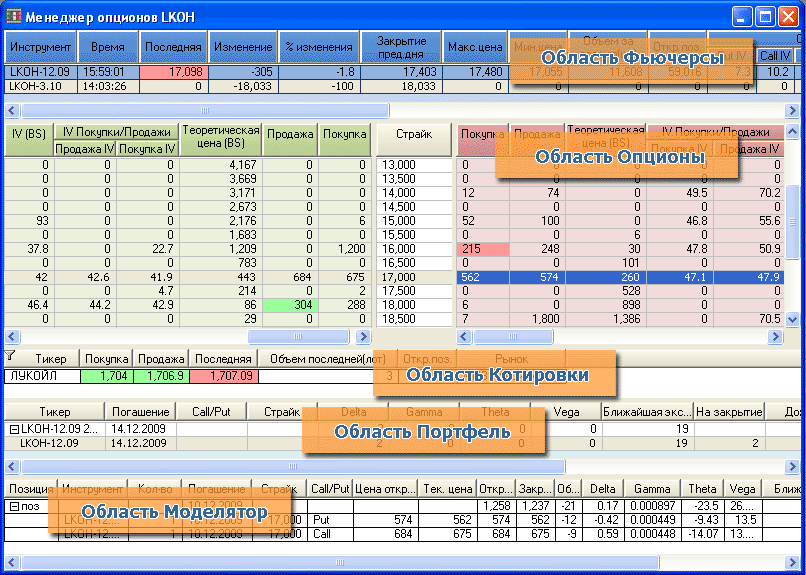Click right arrow of call-side options horizontal scrollbar
This screenshot has height=575, width=806.
point(363,337)
